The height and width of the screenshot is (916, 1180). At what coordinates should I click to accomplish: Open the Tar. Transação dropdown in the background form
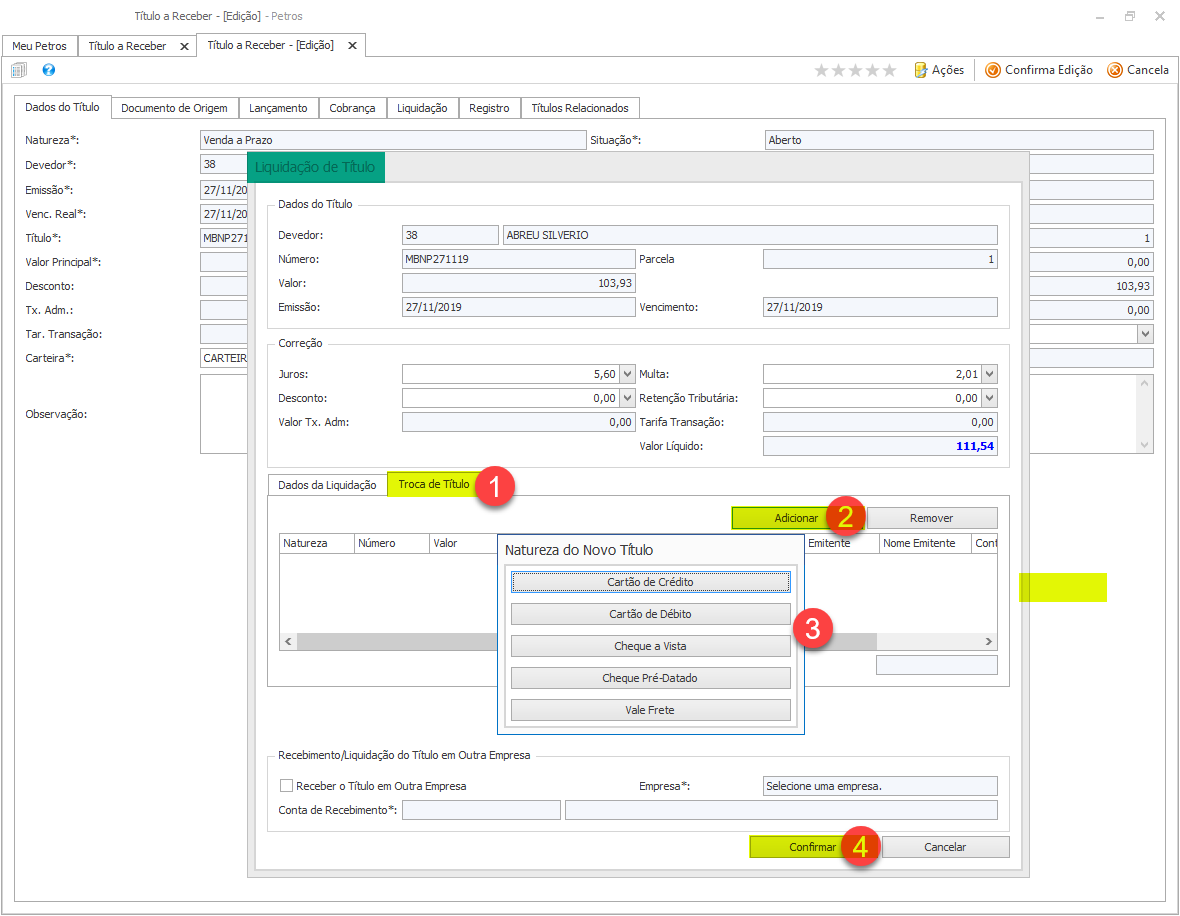[x=1145, y=333]
